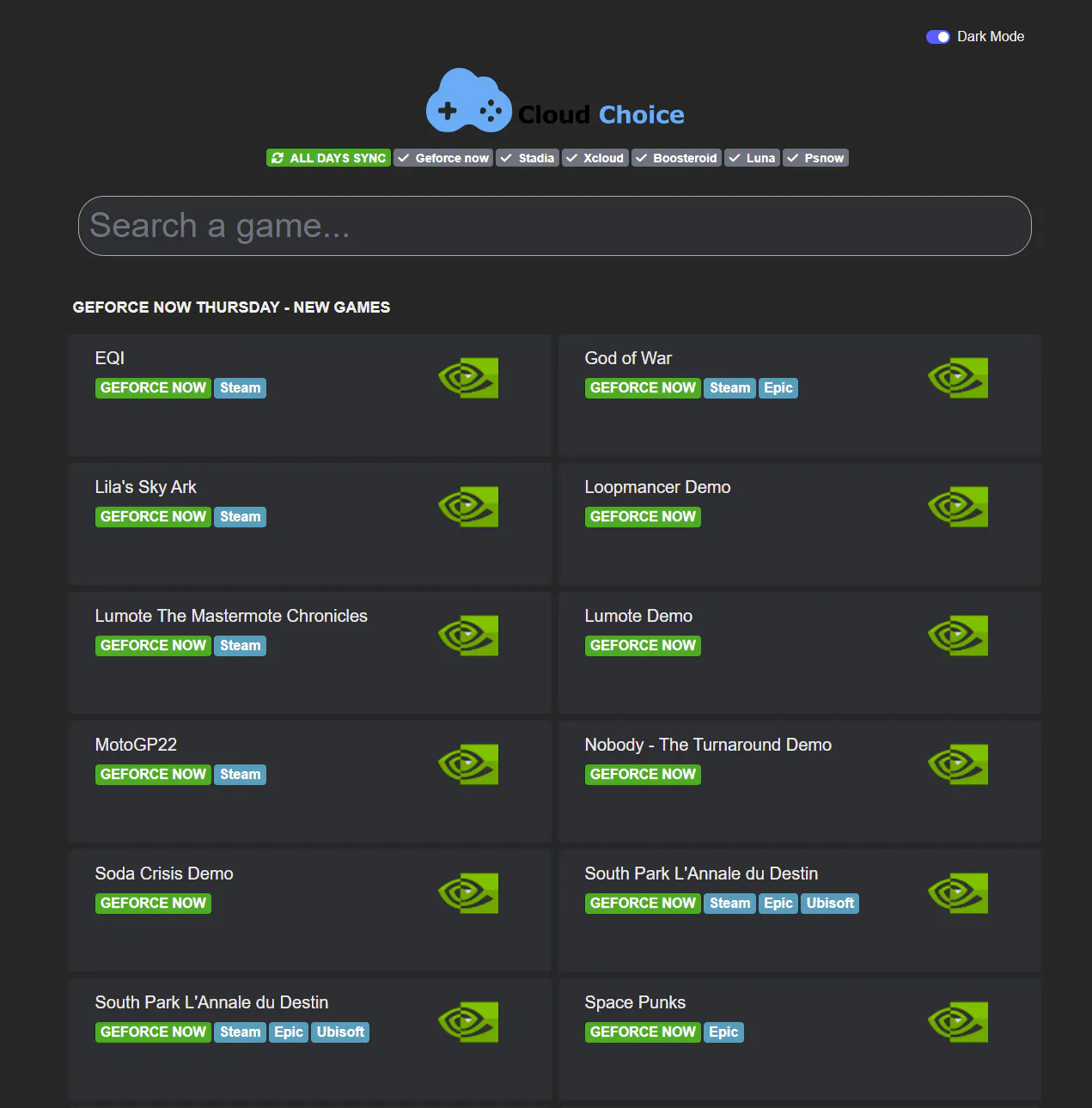Click GEFORCE NOW tag on Space Punks

(643, 1032)
